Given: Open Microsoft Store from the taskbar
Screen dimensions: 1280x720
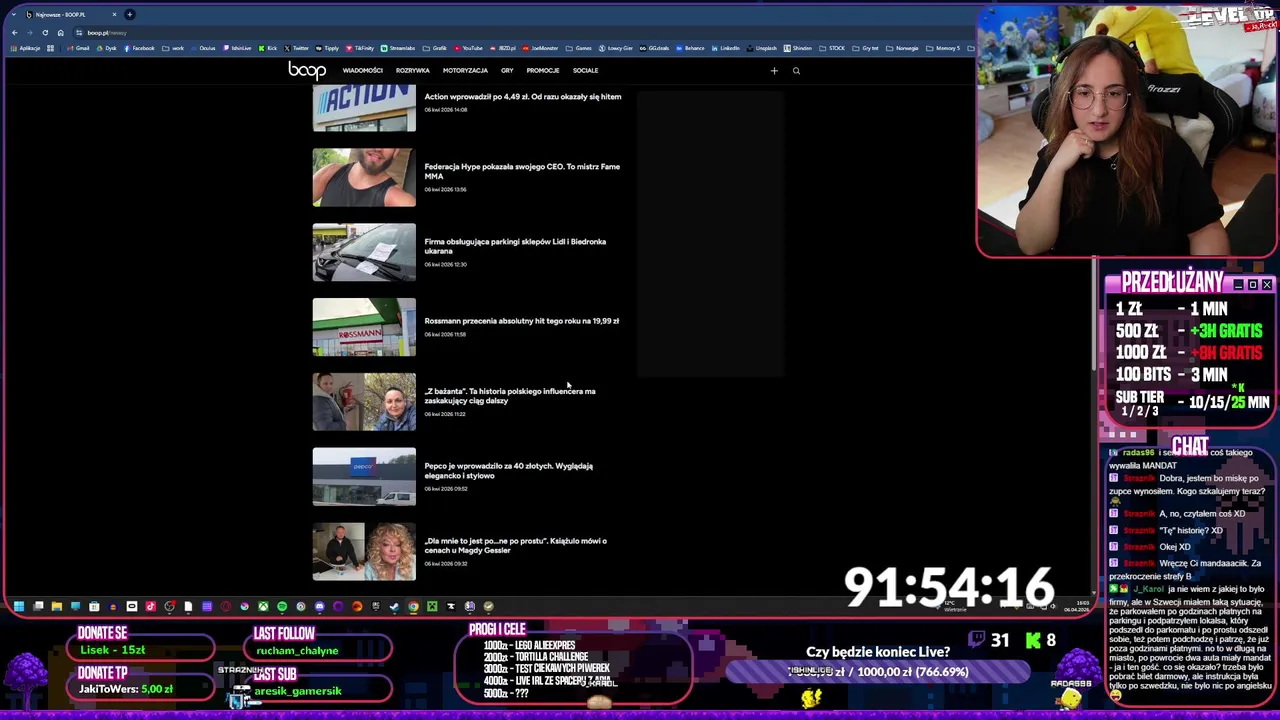Looking at the screenshot, I should (x=94, y=606).
